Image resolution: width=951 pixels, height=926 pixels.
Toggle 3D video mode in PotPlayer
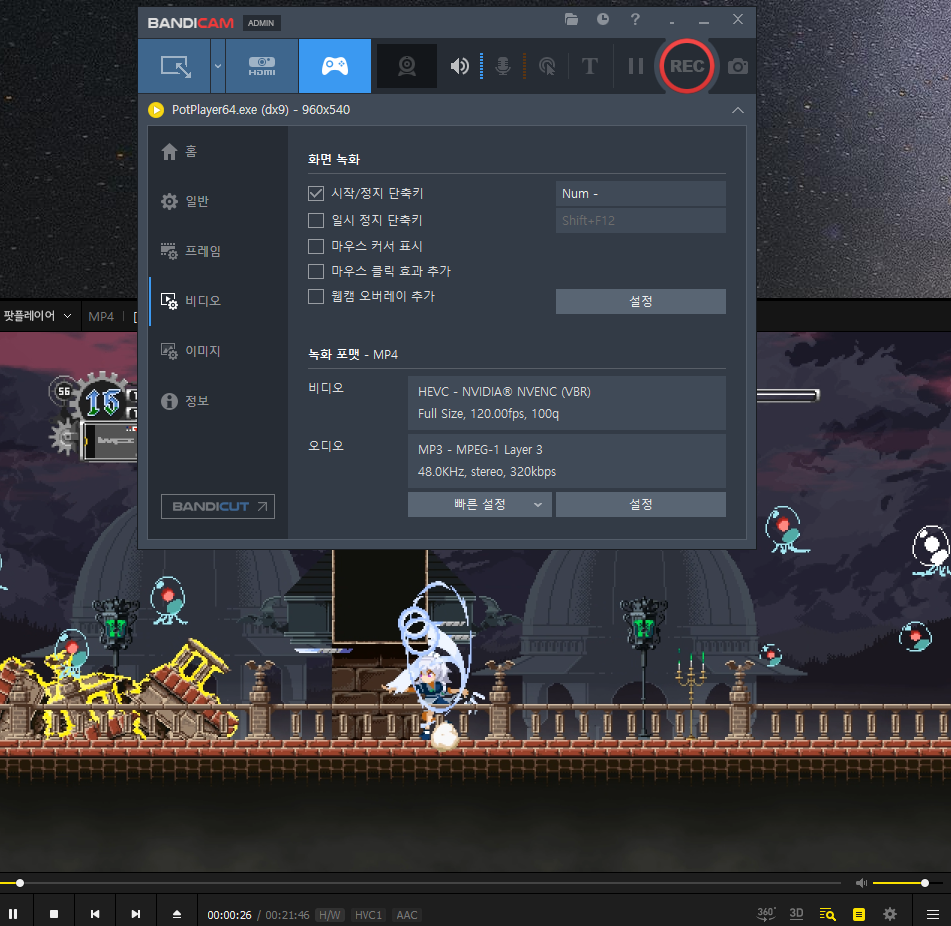[796, 913]
